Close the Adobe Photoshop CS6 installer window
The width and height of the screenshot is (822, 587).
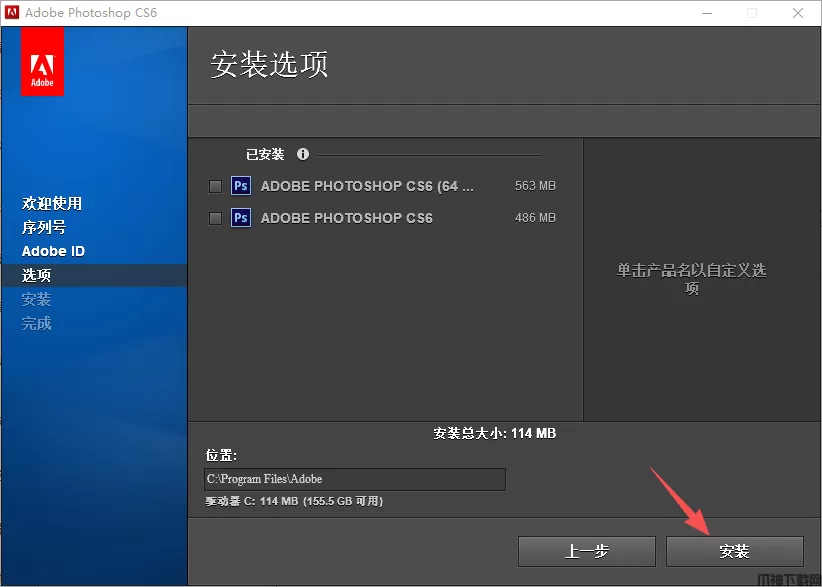(798, 13)
